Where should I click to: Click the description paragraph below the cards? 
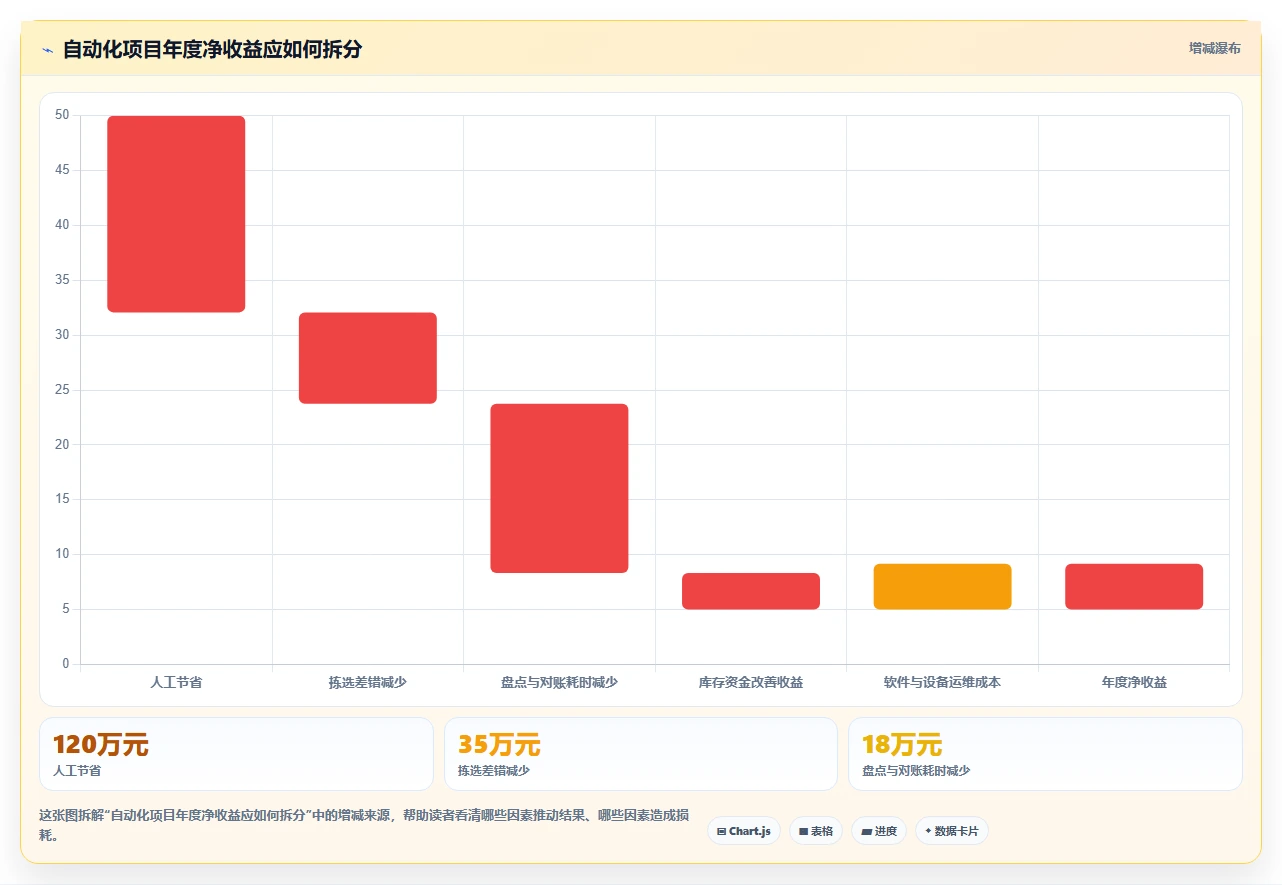[x=363, y=825]
